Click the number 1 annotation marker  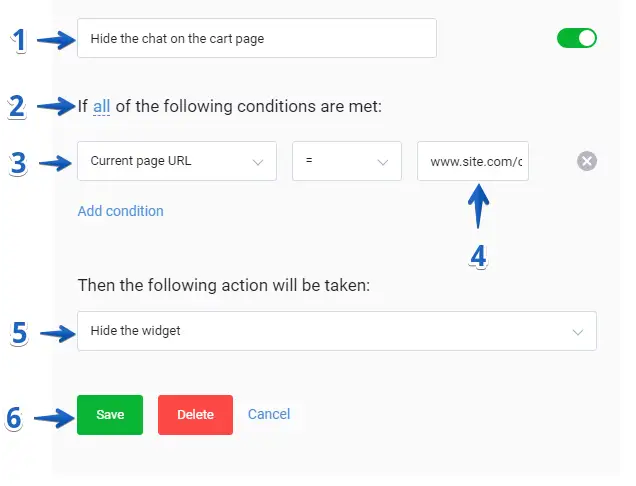pyautogui.click(x=17, y=41)
